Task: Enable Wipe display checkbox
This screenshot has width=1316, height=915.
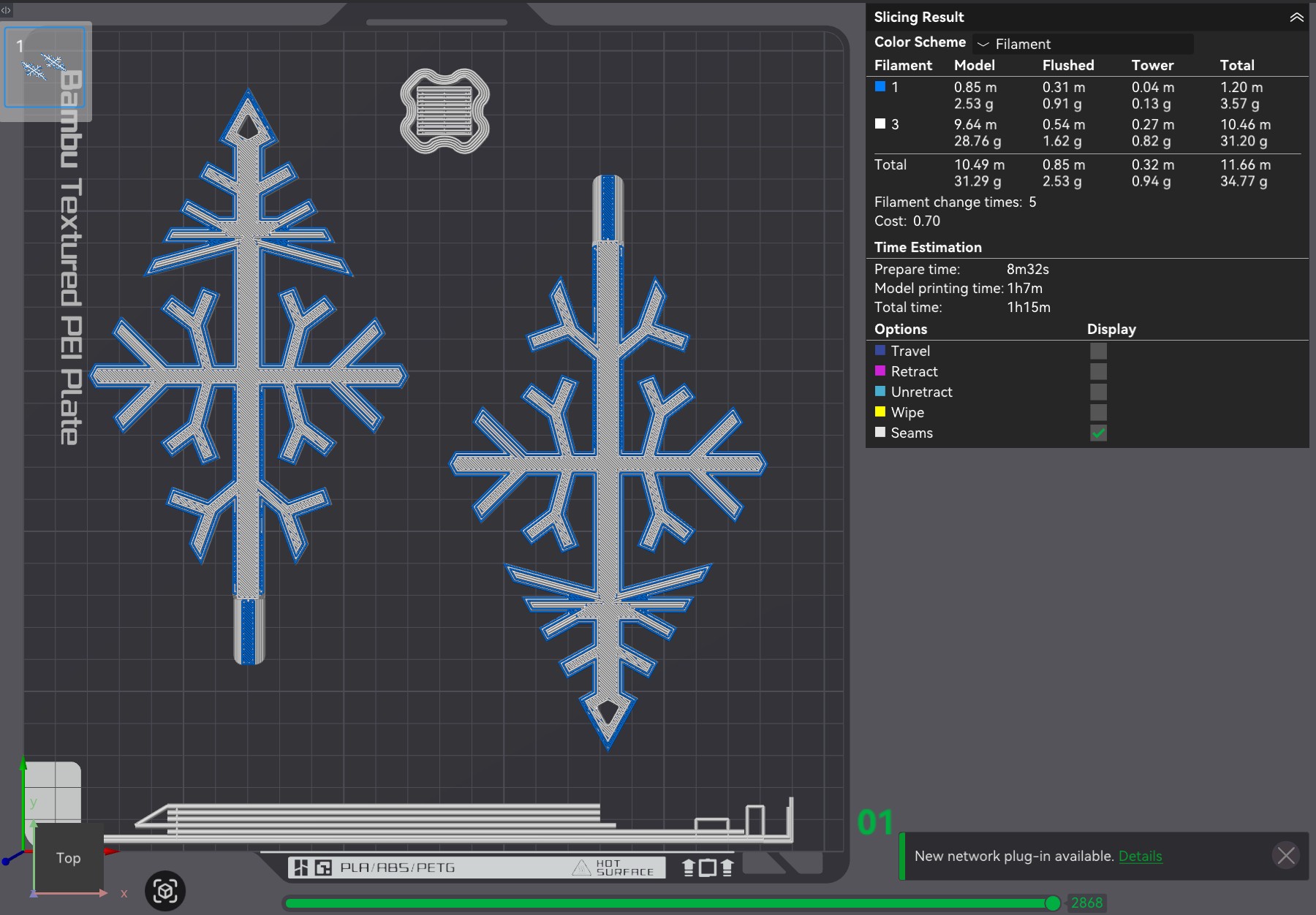Action: [1098, 412]
